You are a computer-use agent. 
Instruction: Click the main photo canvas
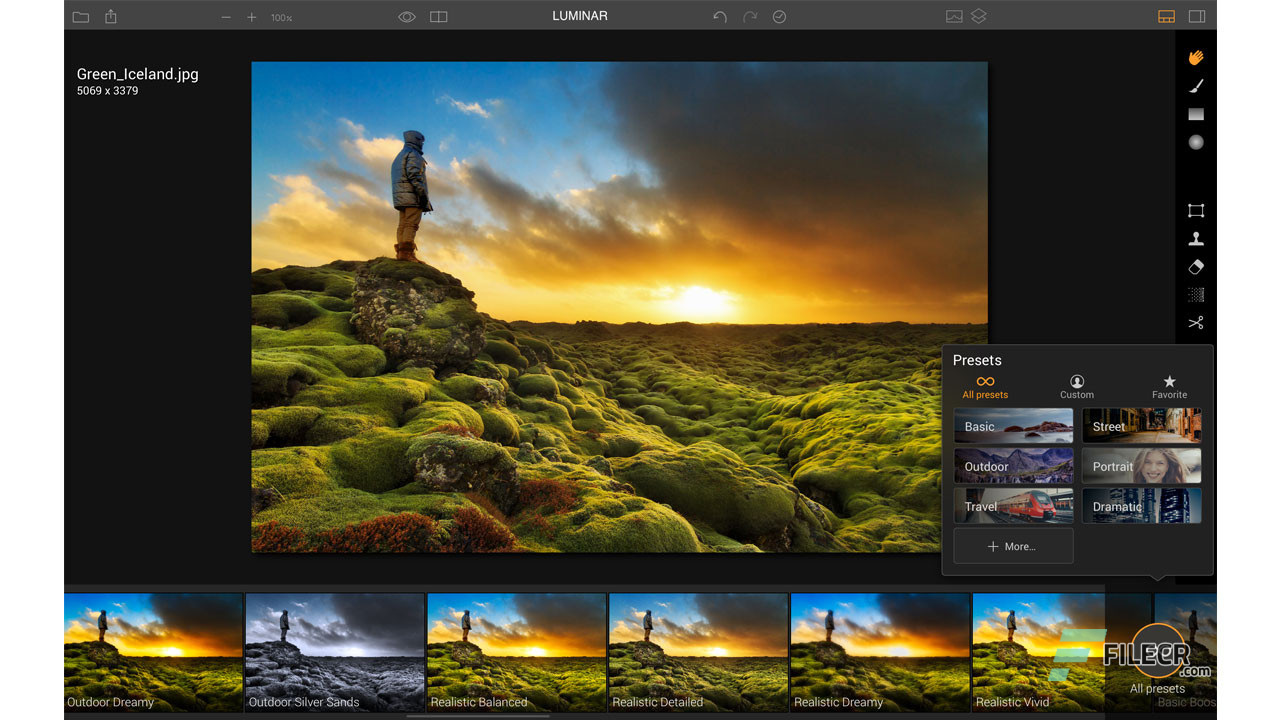(x=619, y=307)
